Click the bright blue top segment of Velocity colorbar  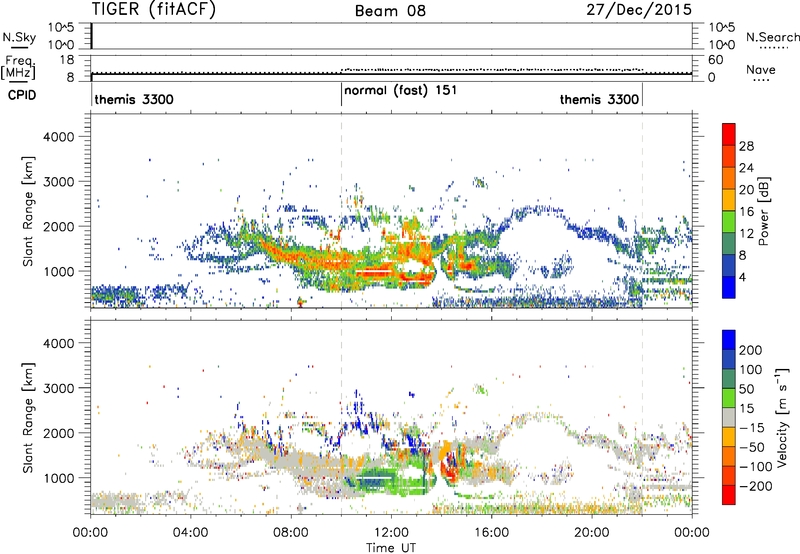pos(729,340)
